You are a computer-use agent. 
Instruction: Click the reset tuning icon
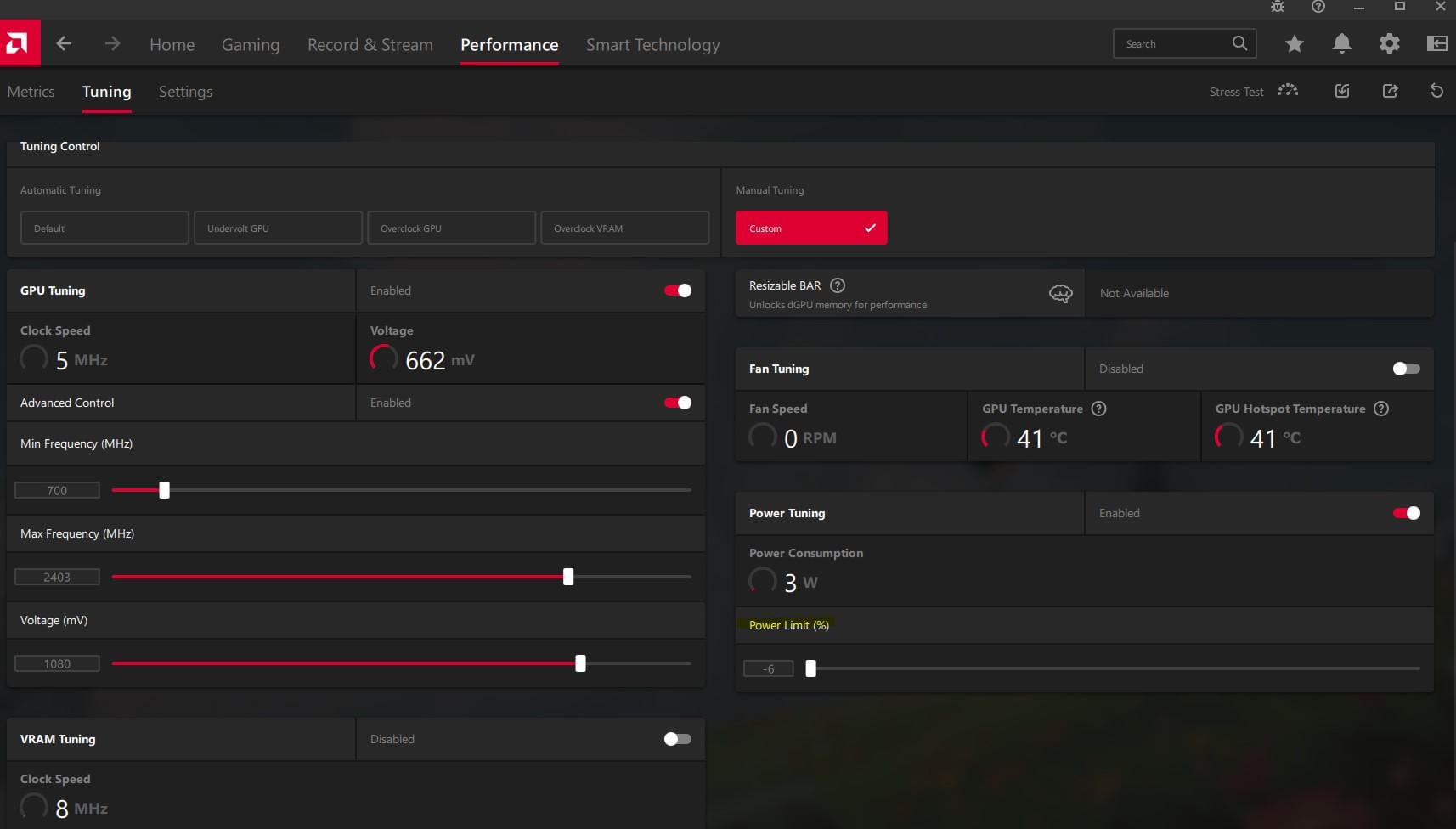[x=1437, y=91]
